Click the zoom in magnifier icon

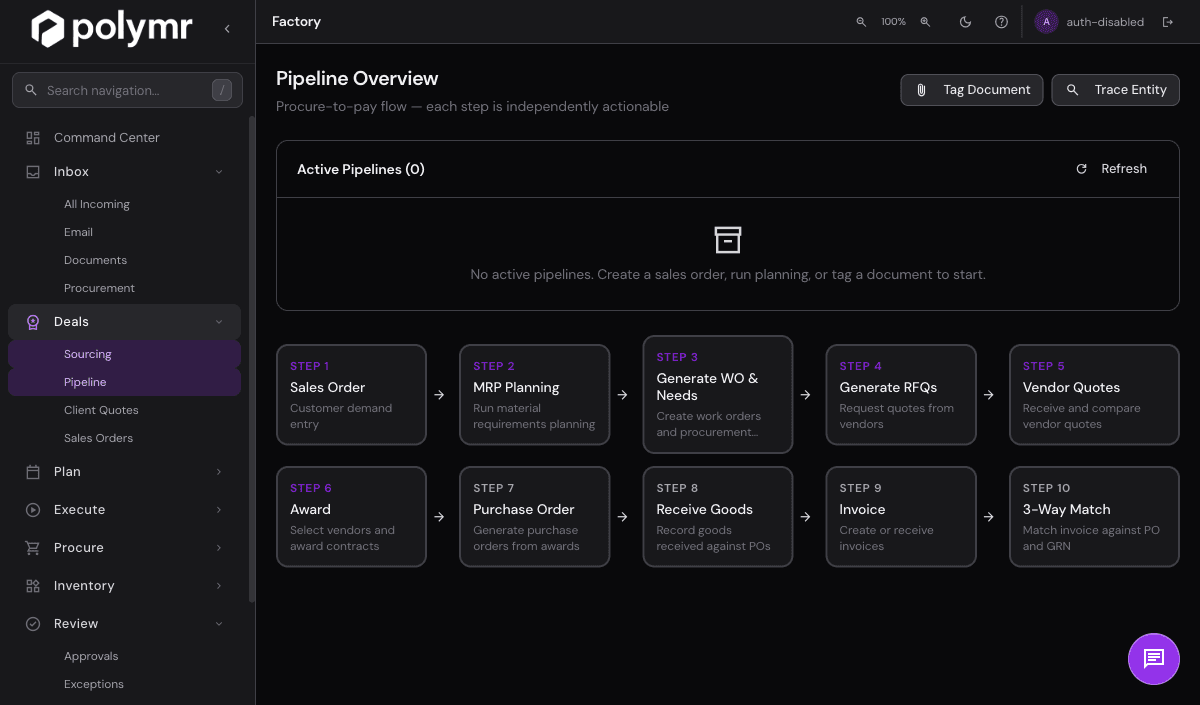click(925, 22)
